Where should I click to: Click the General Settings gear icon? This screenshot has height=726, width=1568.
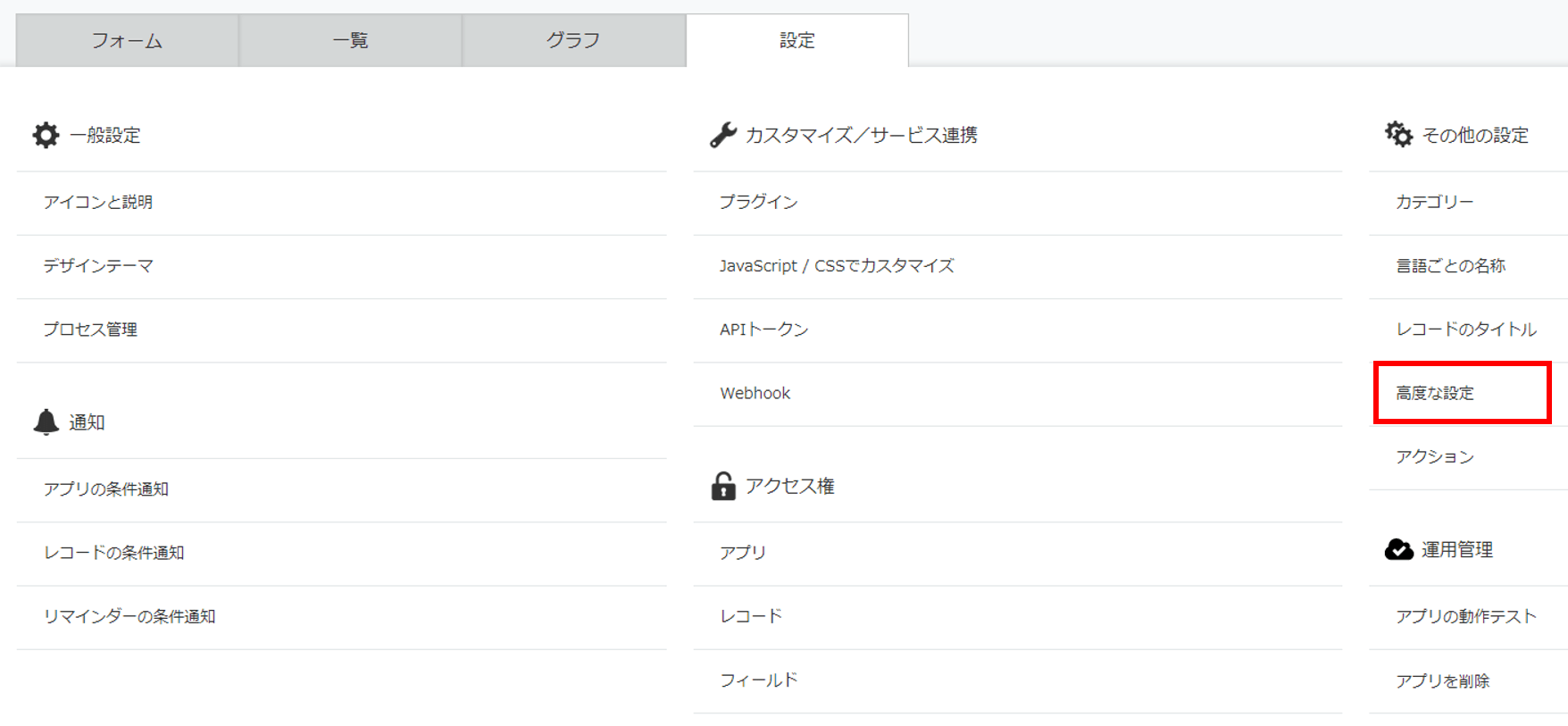pos(46,135)
